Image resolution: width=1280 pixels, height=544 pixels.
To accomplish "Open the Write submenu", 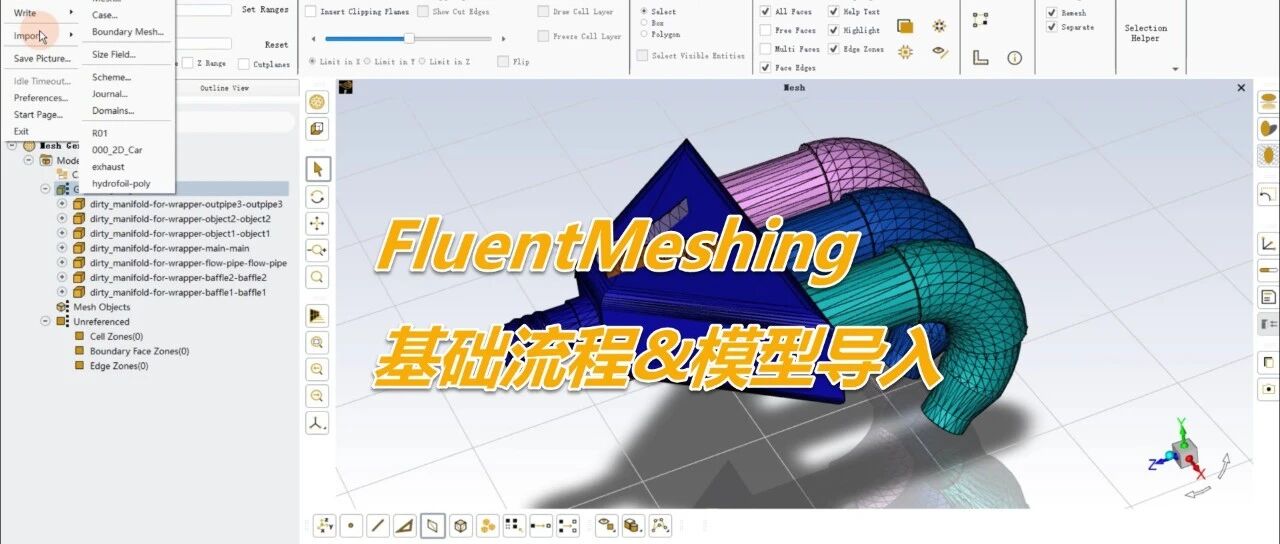I will pyautogui.click(x=40, y=13).
